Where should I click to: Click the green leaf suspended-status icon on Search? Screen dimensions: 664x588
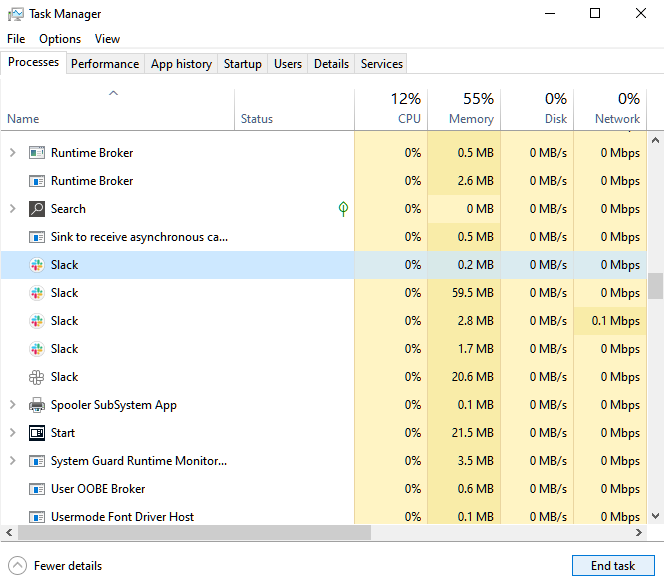click(x=343, y=209)
